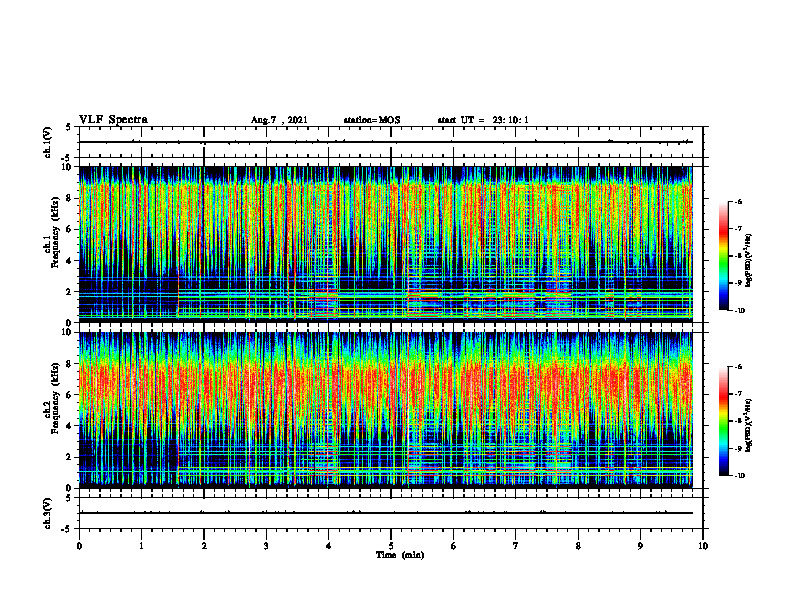The height and width of the screenshot is (612, 792).
Task: Click the ch.2 color bar log(PSD) label
Action: pos(750,426)
